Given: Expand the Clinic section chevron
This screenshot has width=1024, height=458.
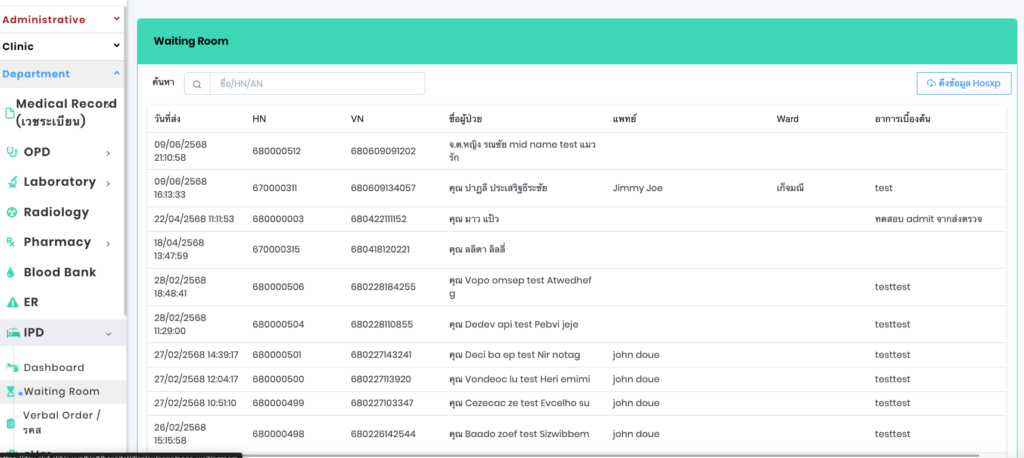Looking at the screenshot, I should click(x=117, y=46).
